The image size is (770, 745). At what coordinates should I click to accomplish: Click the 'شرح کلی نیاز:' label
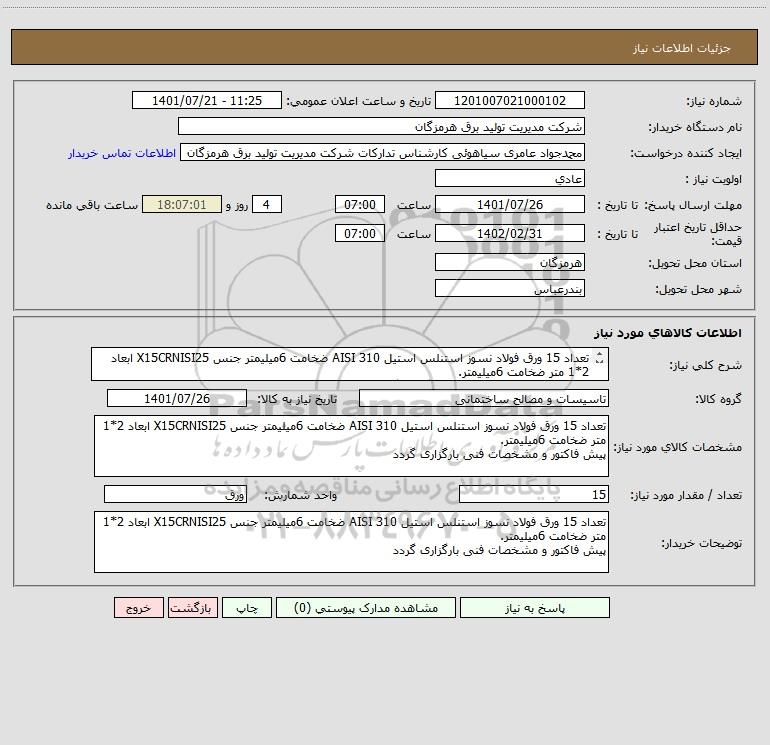pyautogui.click(x=706, y=365)
